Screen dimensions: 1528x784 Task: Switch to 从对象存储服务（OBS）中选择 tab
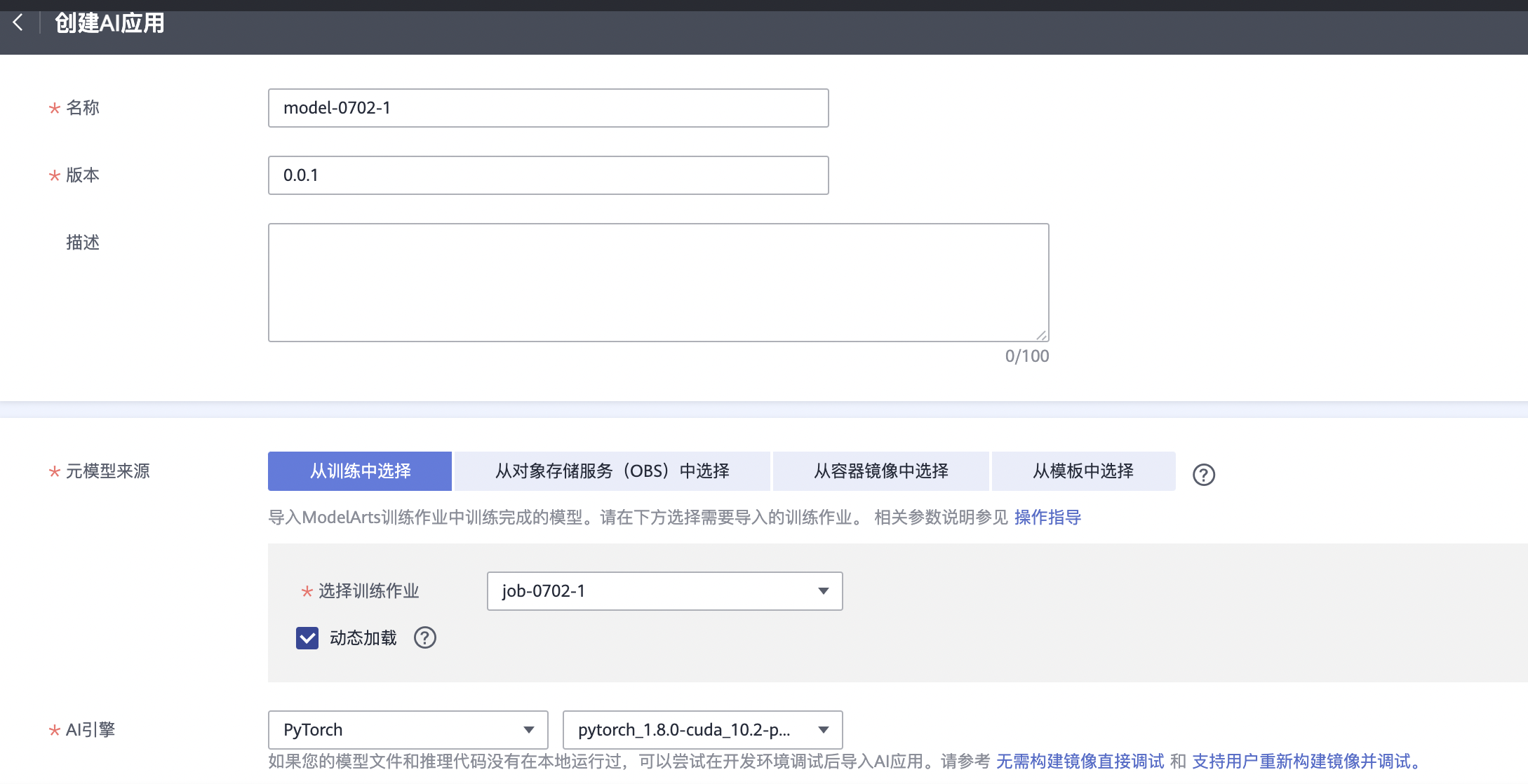coord(612,471)
